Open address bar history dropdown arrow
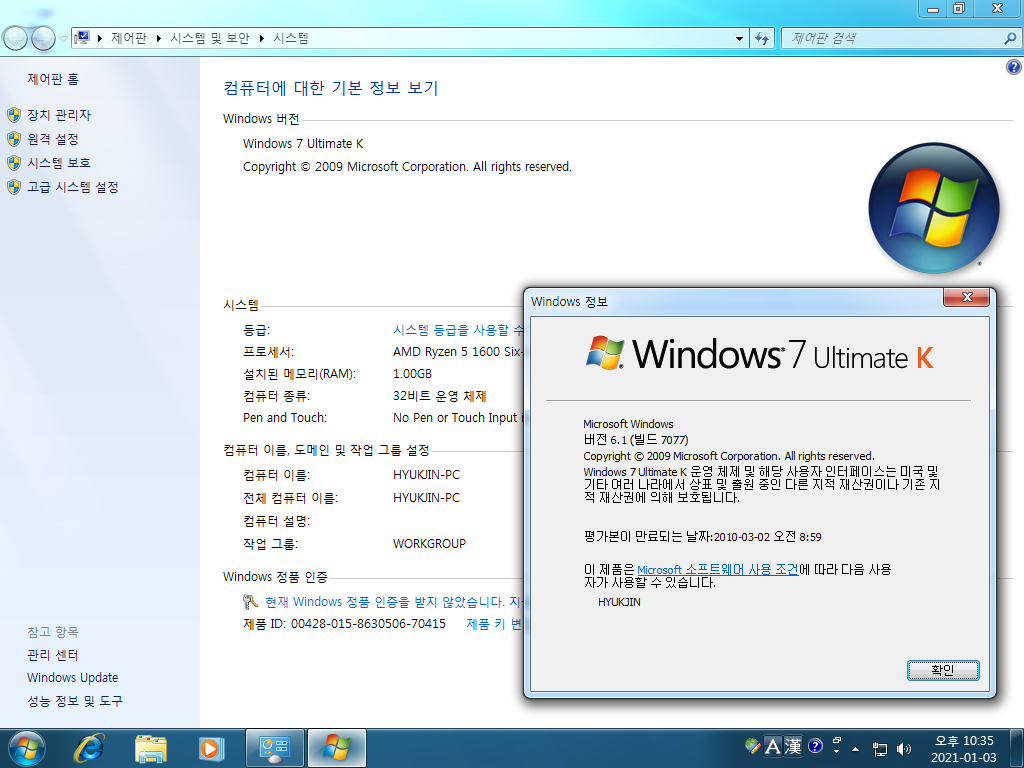Viewport: 1024px width, 768px height. [x=739, y=39]
